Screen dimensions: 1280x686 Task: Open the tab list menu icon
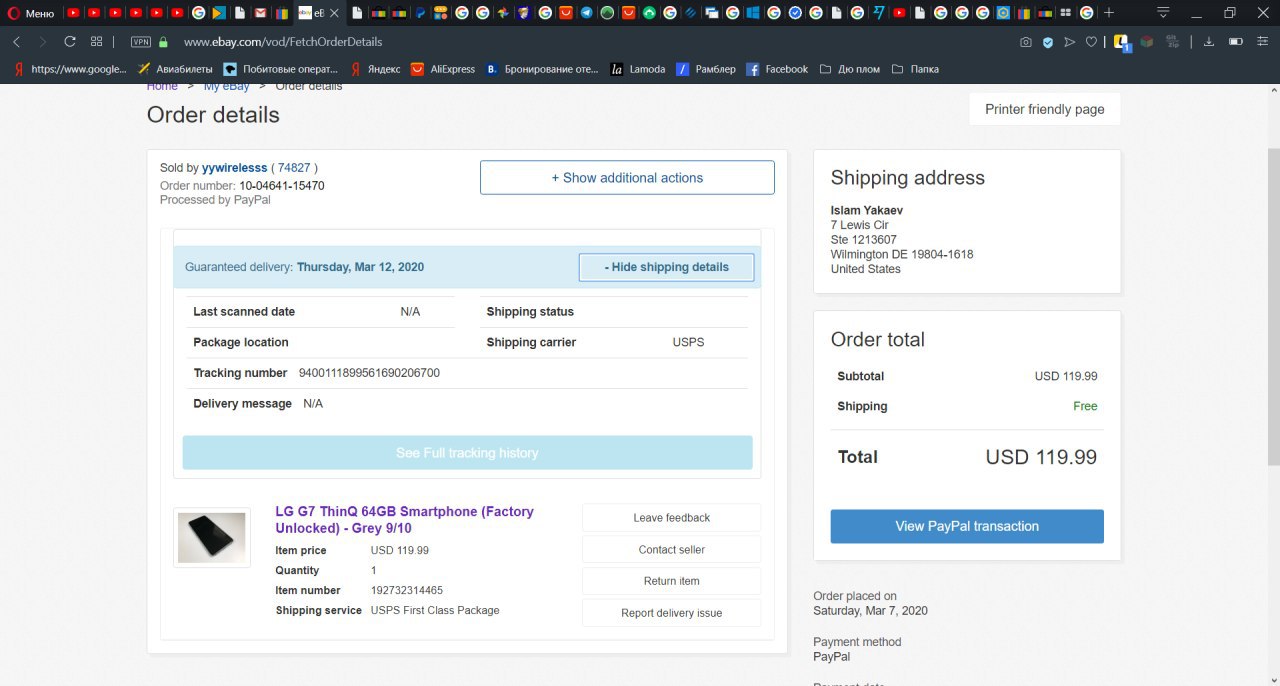(1163, 13)
